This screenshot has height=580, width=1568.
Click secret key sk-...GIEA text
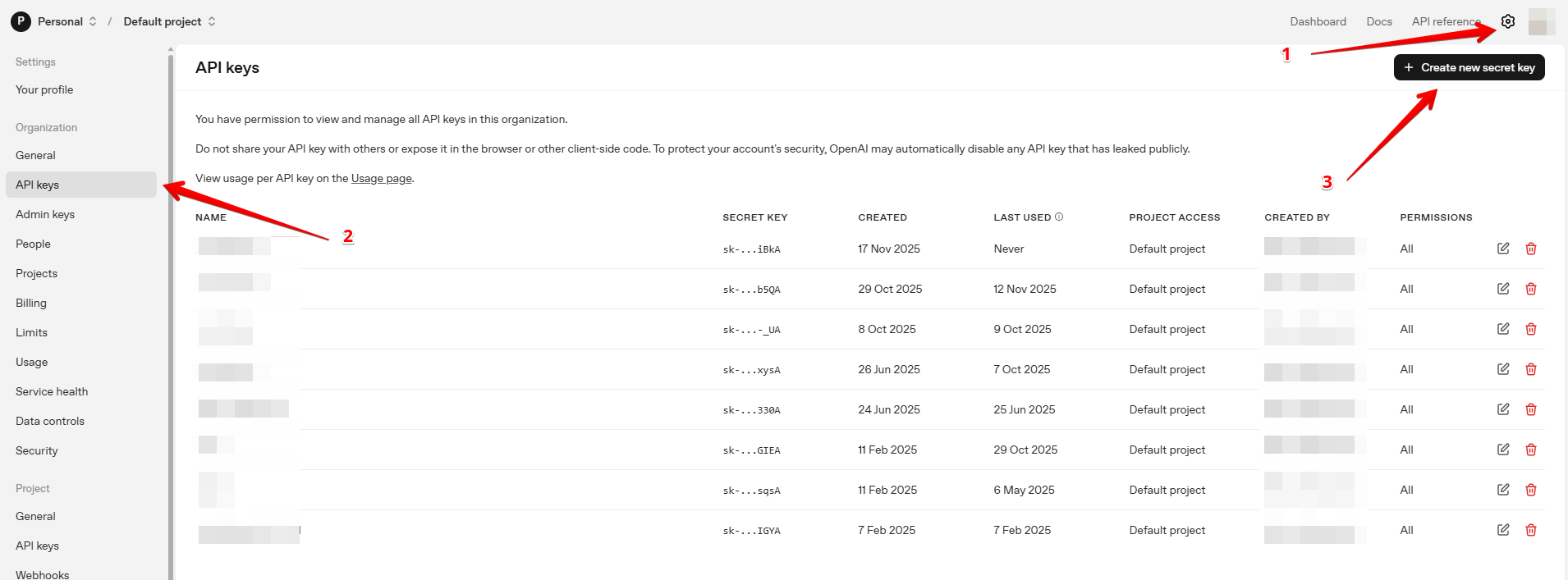coord(751,450)
